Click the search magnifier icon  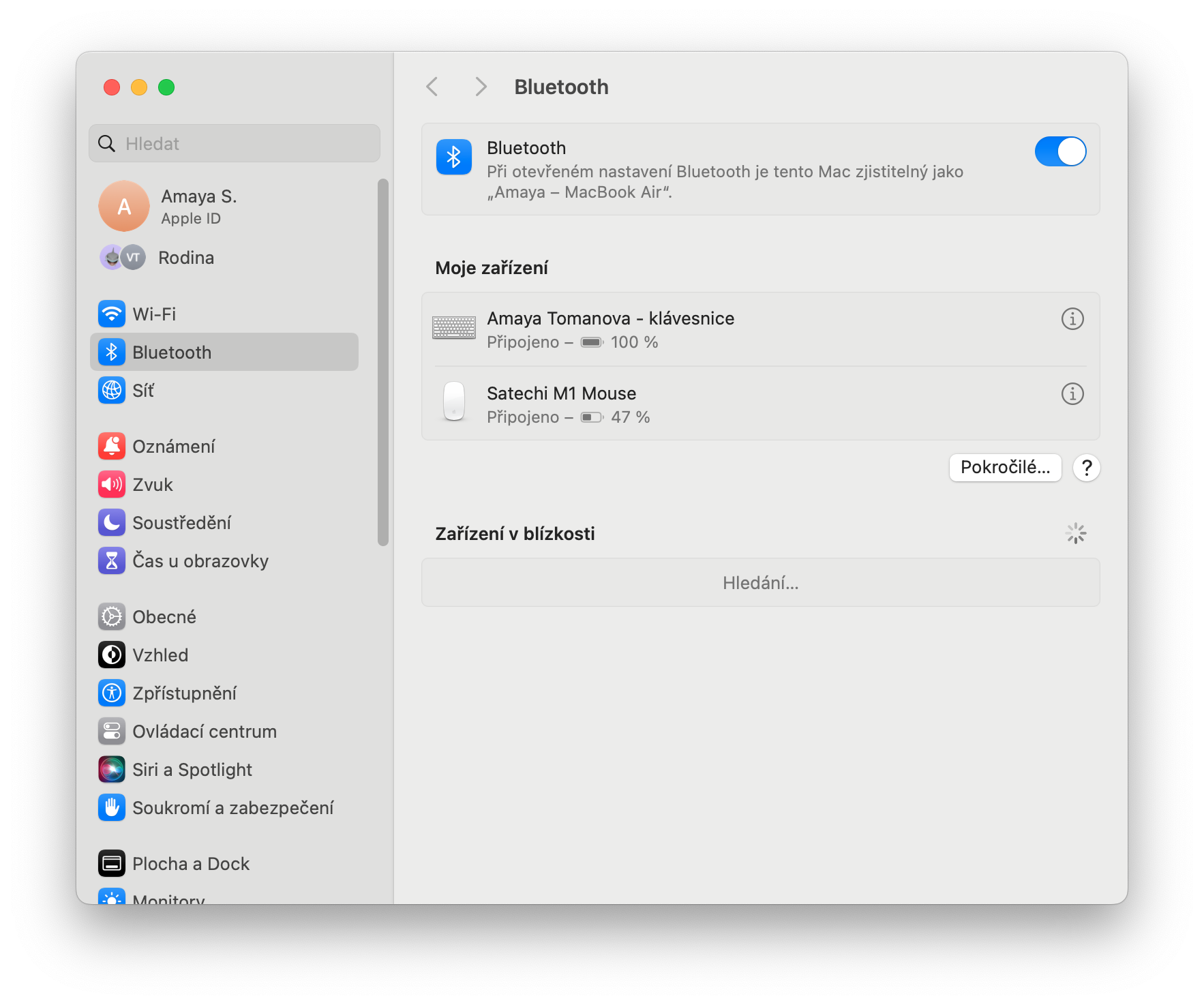click(x=107, y=144)
